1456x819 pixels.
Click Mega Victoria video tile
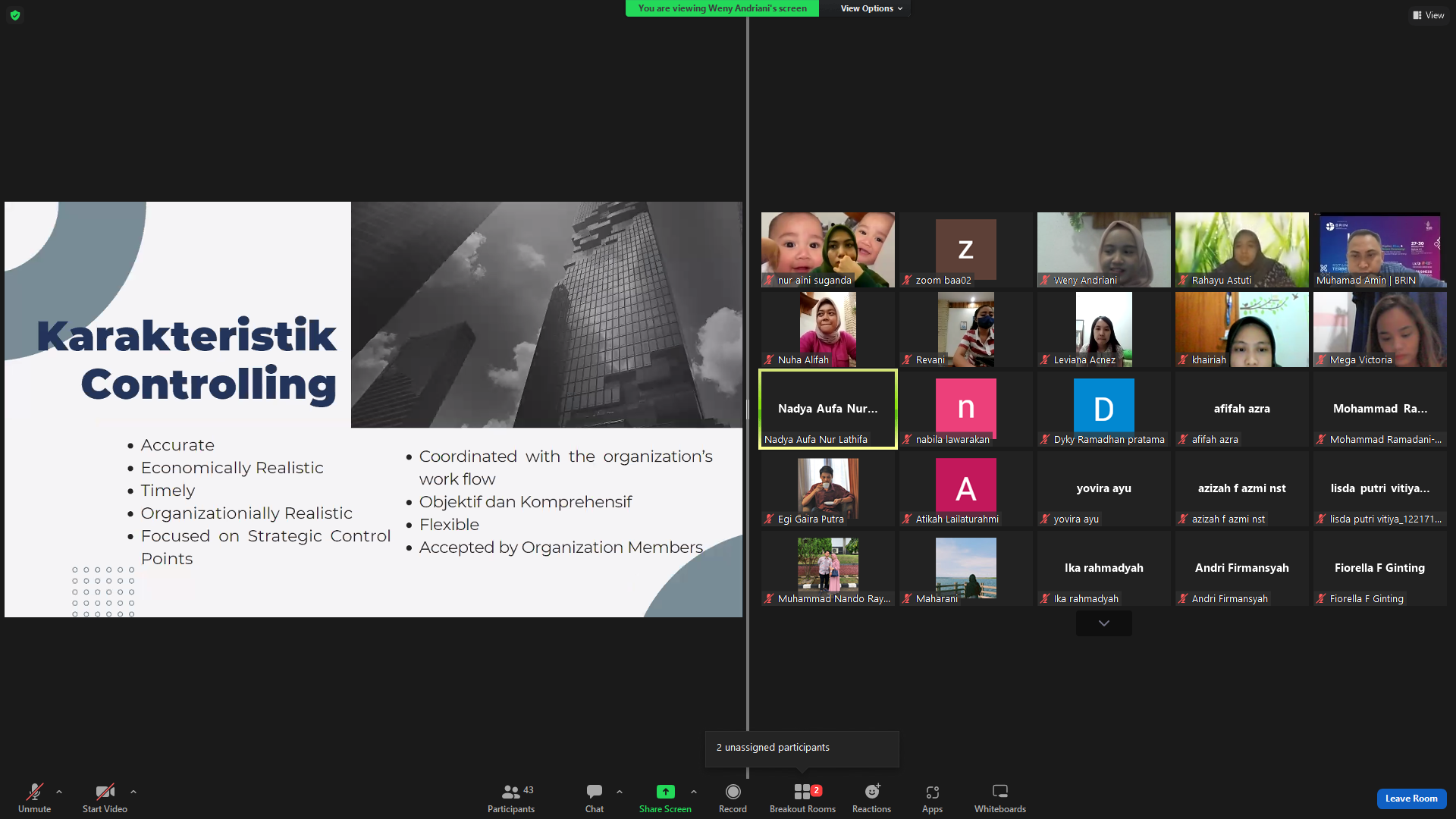(x=1380, y=329)
